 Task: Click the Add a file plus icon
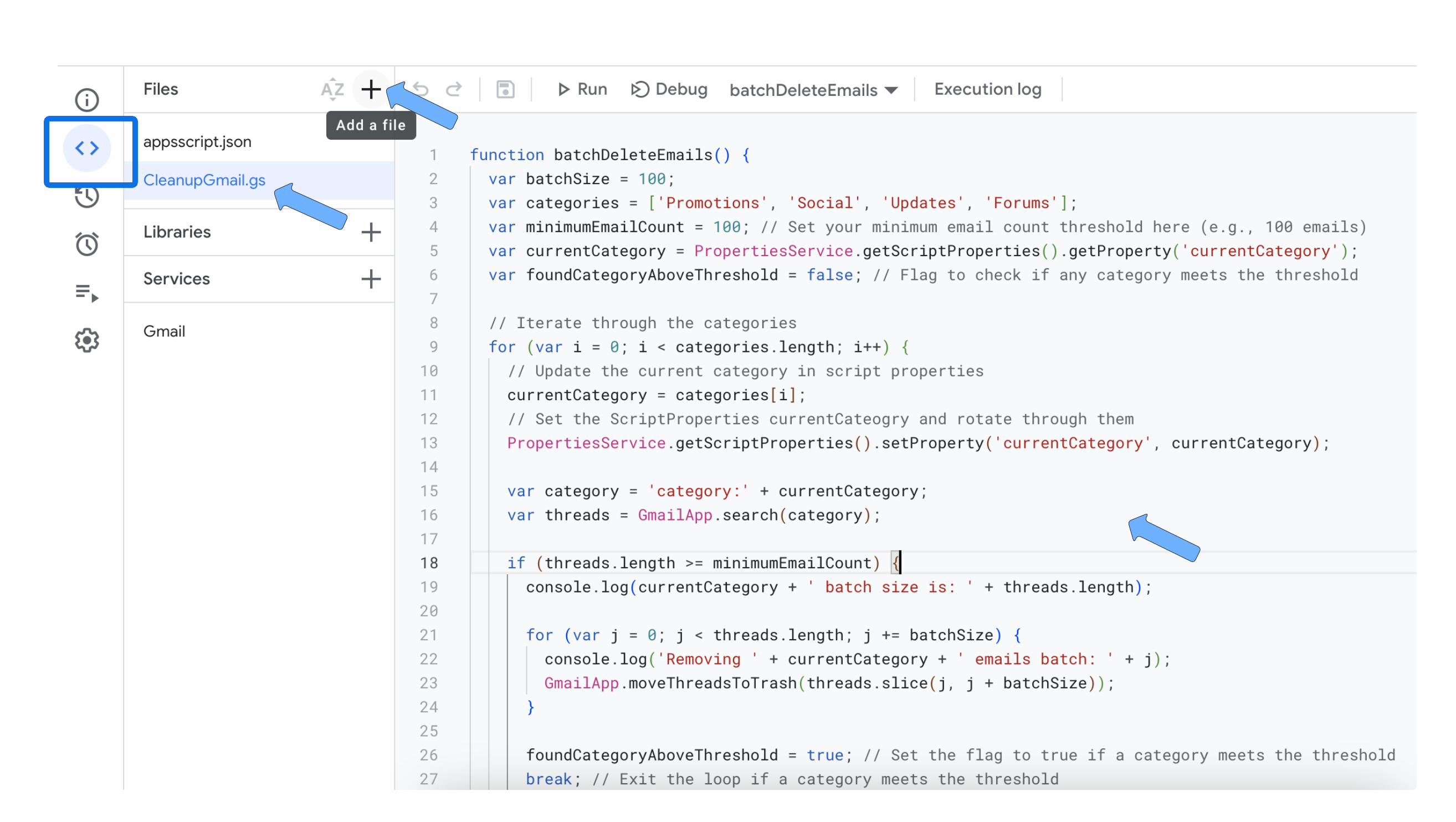coord(371,89)
